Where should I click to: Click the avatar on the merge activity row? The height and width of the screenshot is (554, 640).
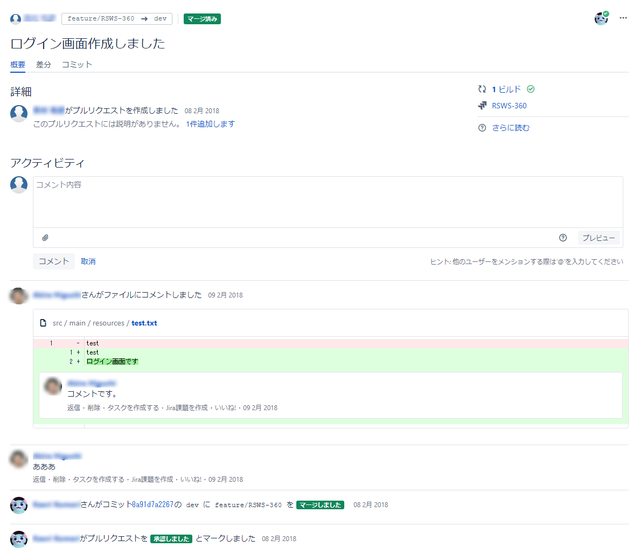coord(18,505)
